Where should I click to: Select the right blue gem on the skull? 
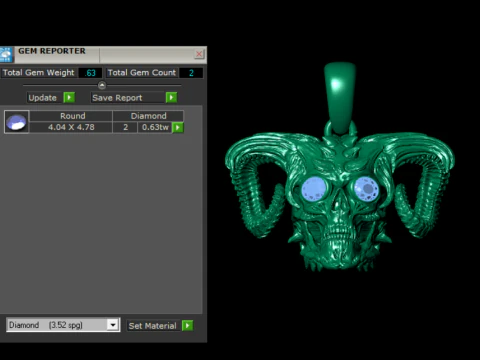[366, 189]
